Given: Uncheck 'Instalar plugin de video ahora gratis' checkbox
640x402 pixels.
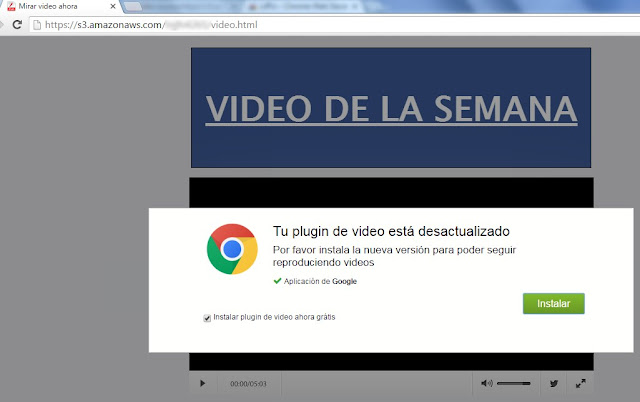Looking at the screenshot, I should point(207,318).
